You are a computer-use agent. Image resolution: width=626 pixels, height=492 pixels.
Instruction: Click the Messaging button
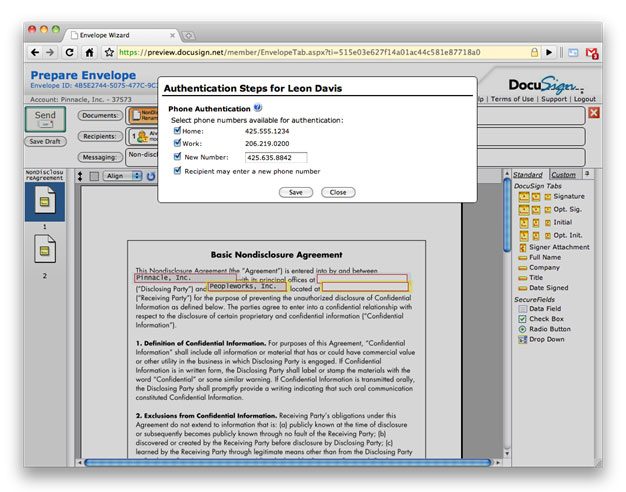coord(100,157)
